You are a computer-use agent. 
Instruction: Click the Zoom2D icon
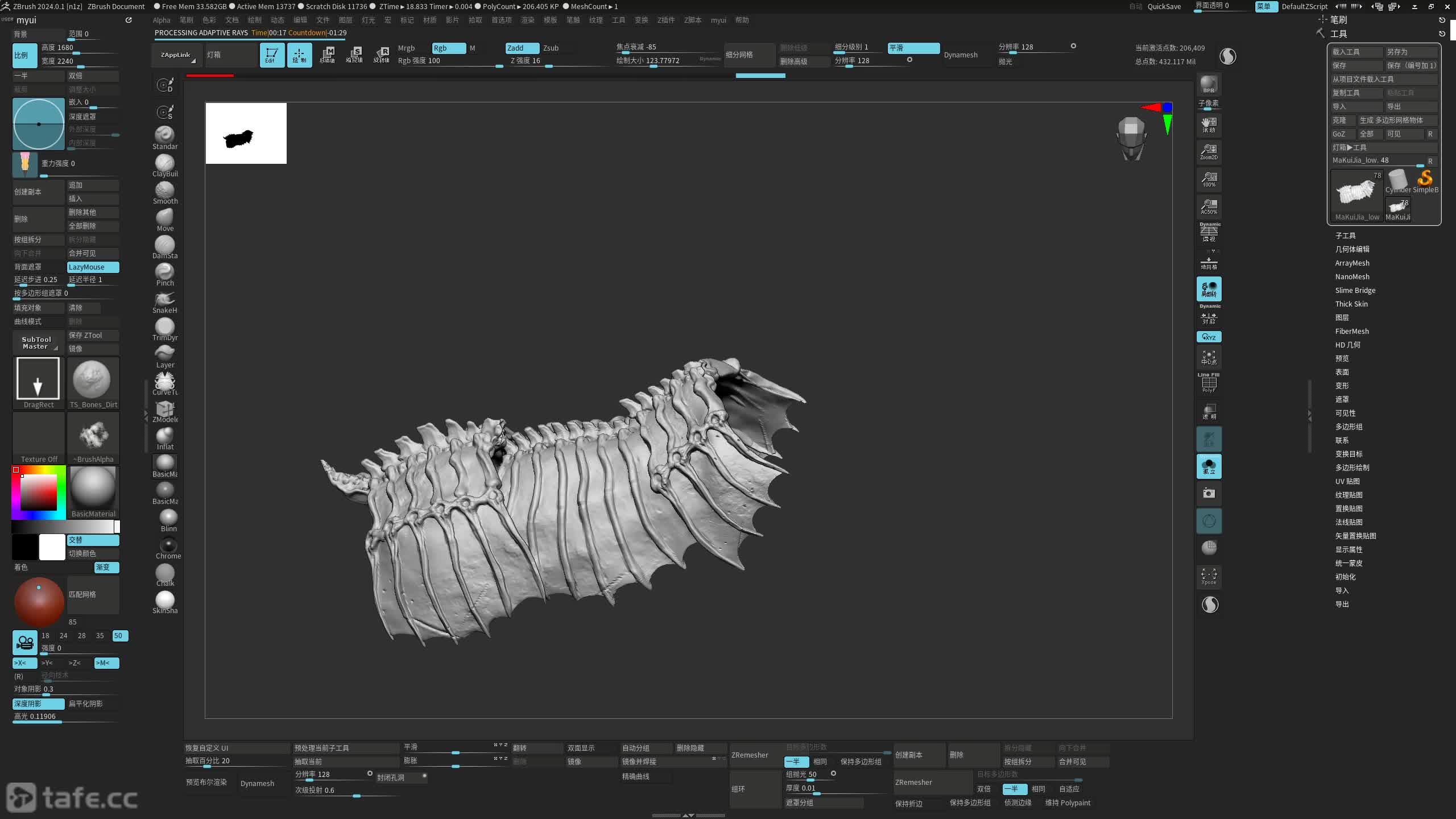(1209, 151)
